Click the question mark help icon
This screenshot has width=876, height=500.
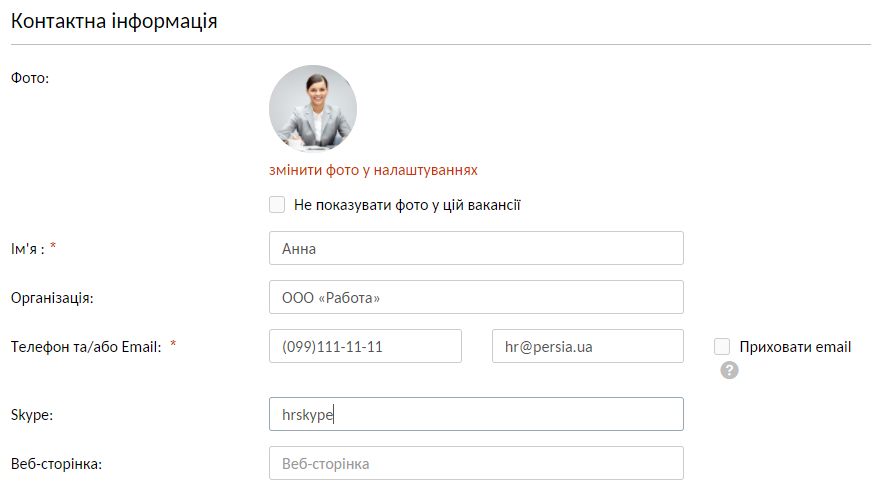729,370
